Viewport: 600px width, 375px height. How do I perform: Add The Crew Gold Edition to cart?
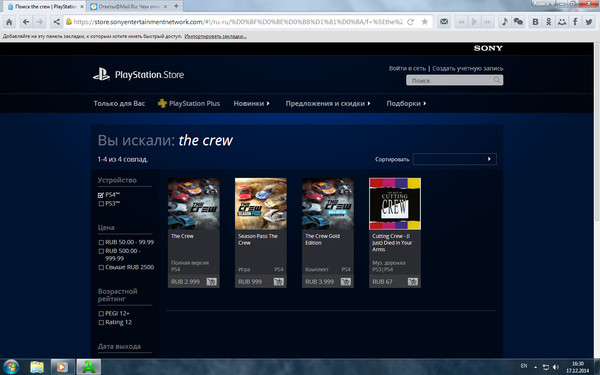tap(346, 282)
